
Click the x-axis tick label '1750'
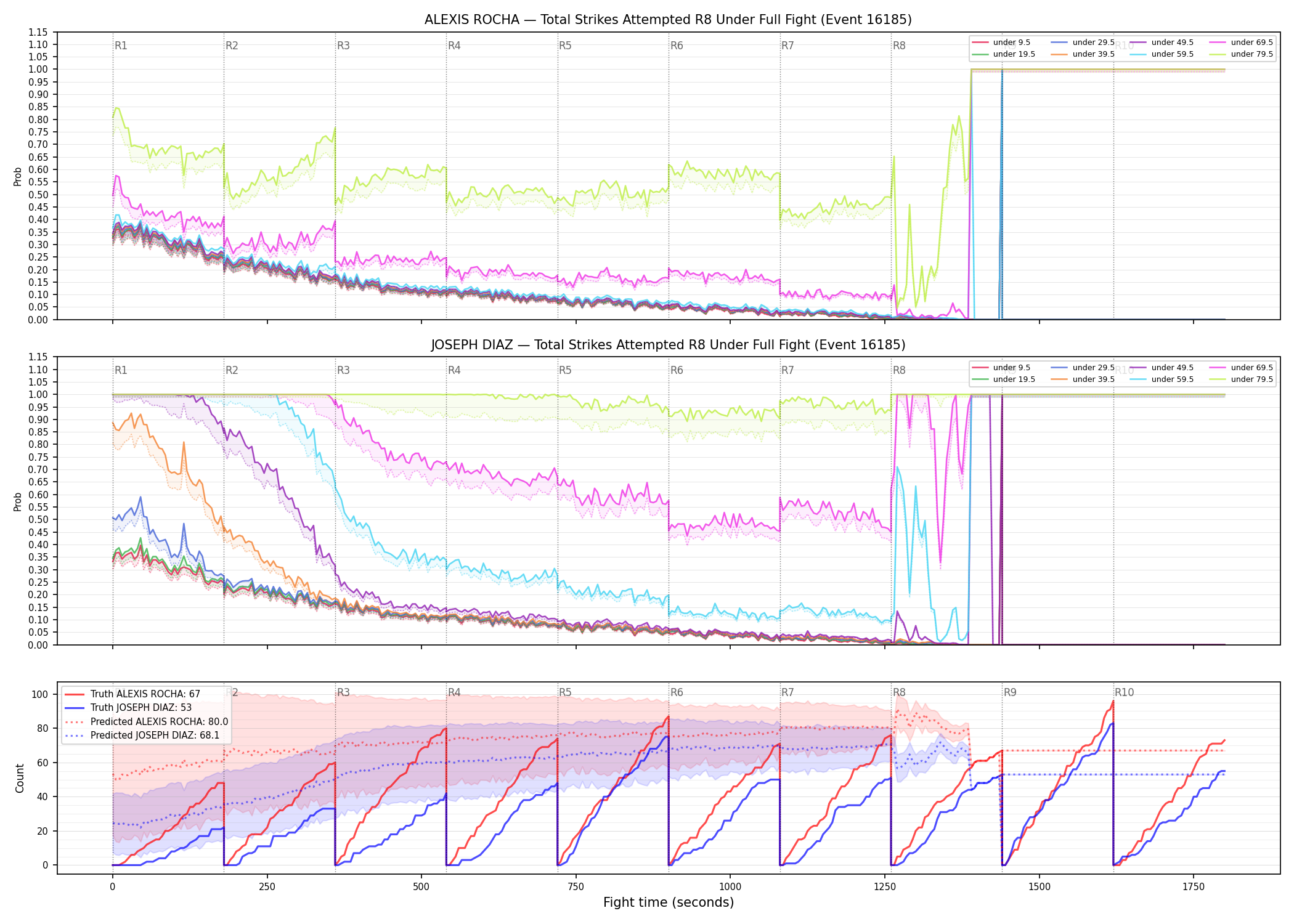1194,887
